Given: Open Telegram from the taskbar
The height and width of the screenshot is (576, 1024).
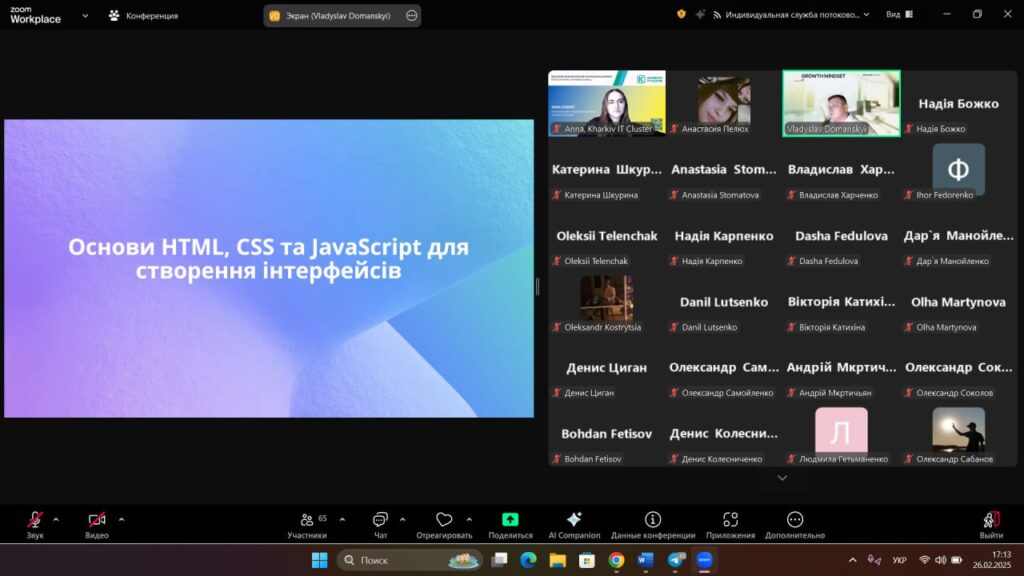Looking at the screenshot, I should point(675,560).
